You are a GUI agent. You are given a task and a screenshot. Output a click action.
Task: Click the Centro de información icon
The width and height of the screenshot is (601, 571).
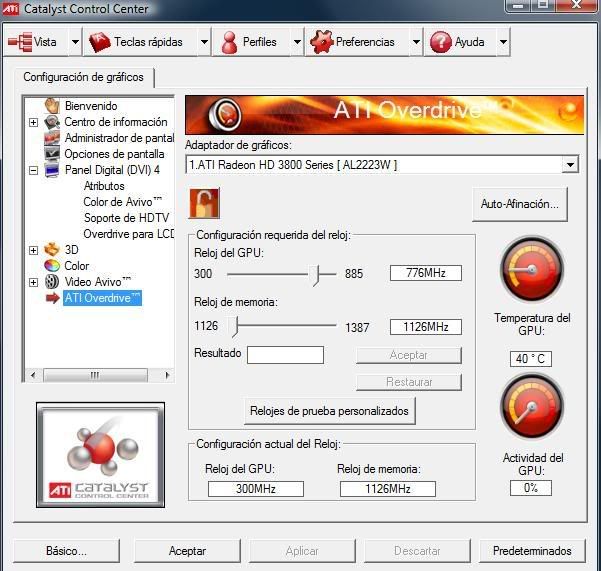pos(52,122)
